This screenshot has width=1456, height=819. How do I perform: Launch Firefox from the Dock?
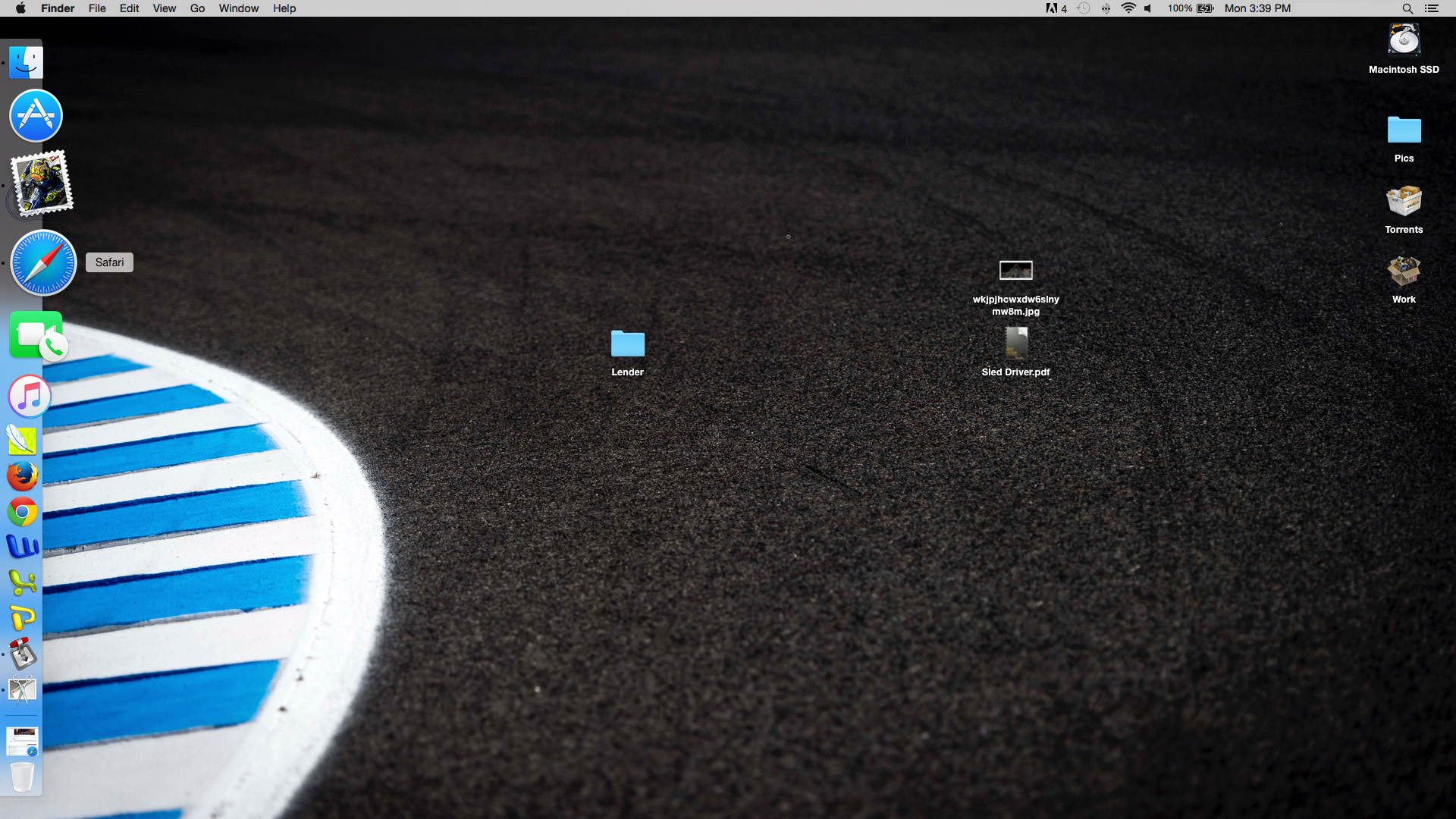click(22, 476)
